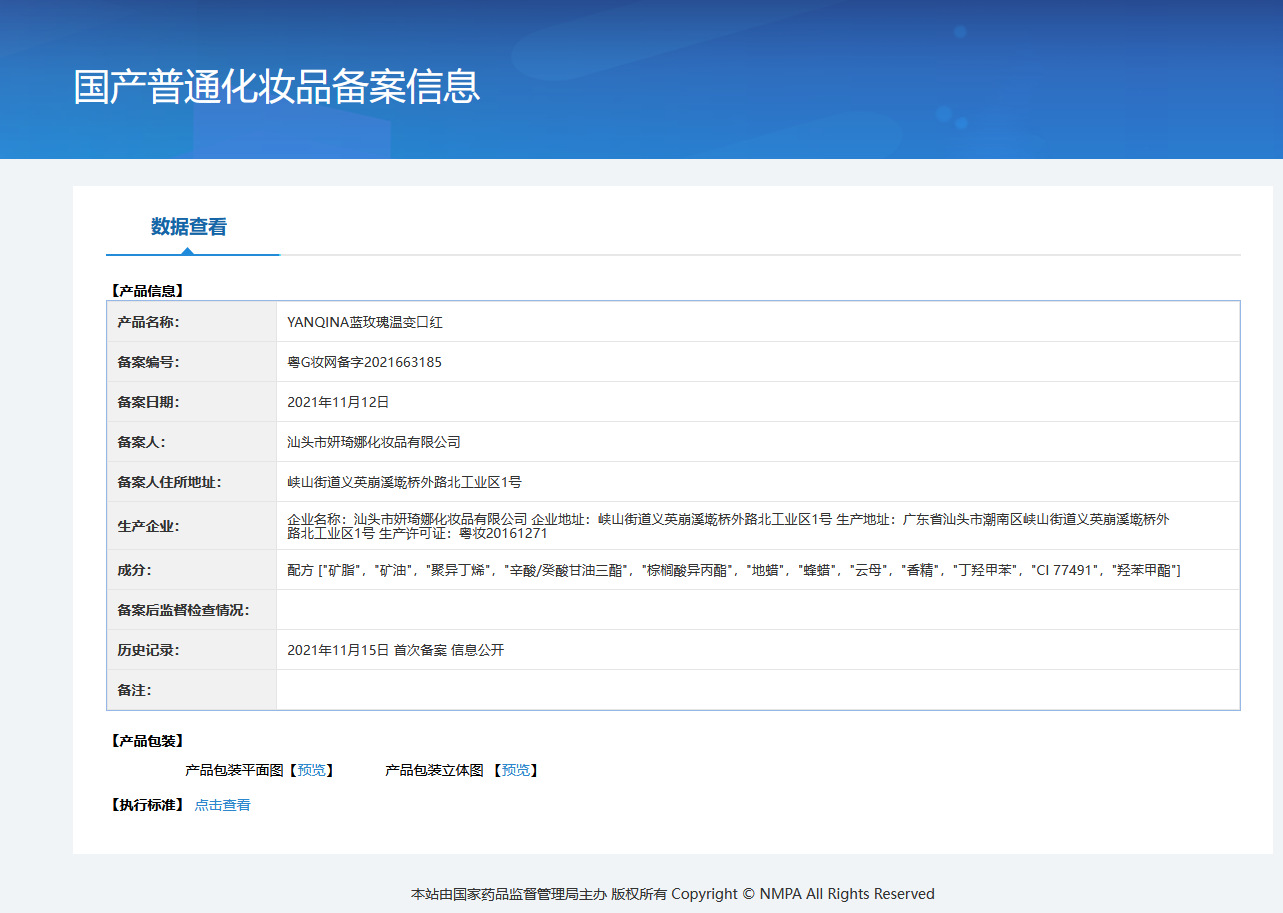Open 预览 link for 产品包装立体图
The height and width of the screenshot is (913, 1283).
(x=516, y=770)
